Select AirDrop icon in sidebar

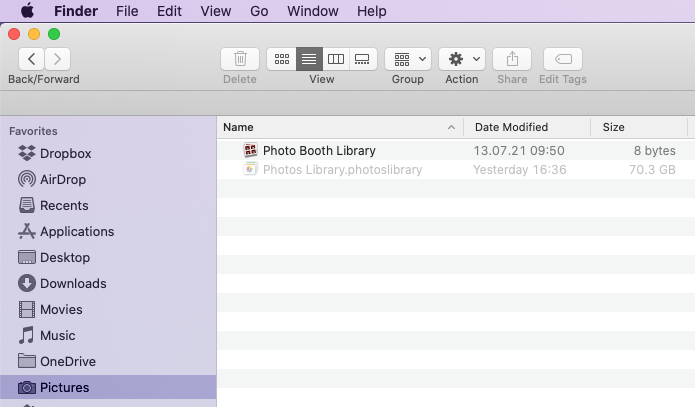click(27, 179)
